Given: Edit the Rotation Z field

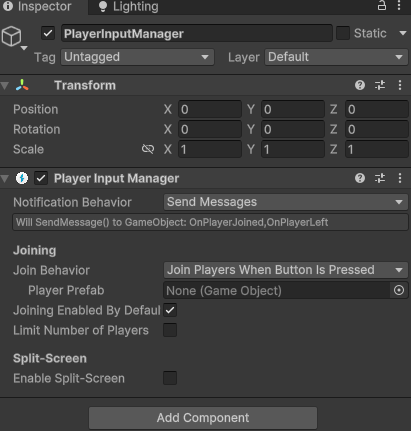Looking at the screenshot, I should 377,129.
